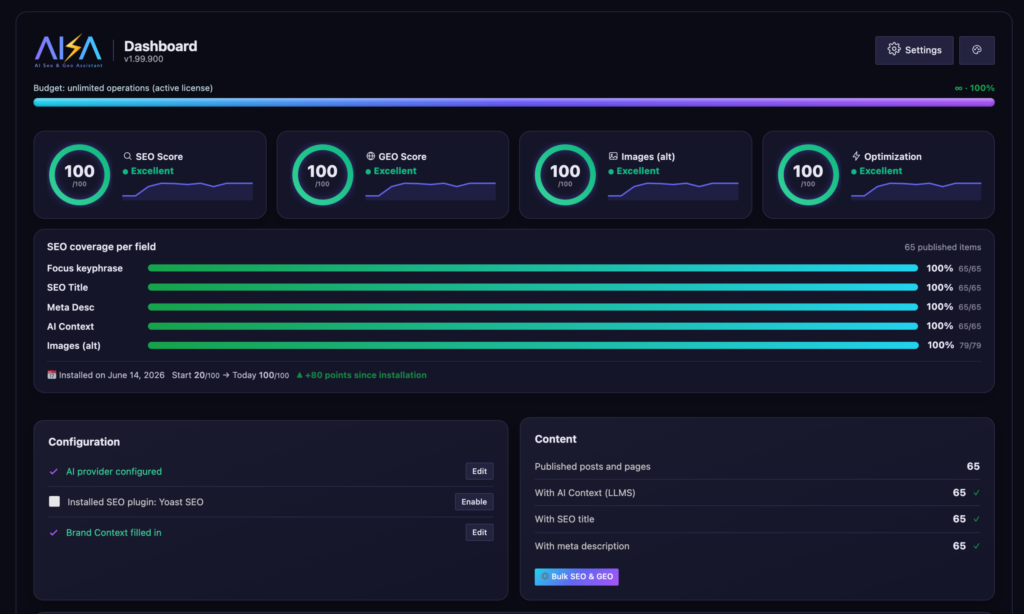This screenshot has width=1024, height=614.
Task: Click the budget progress bar
Action: click(514, 102)
